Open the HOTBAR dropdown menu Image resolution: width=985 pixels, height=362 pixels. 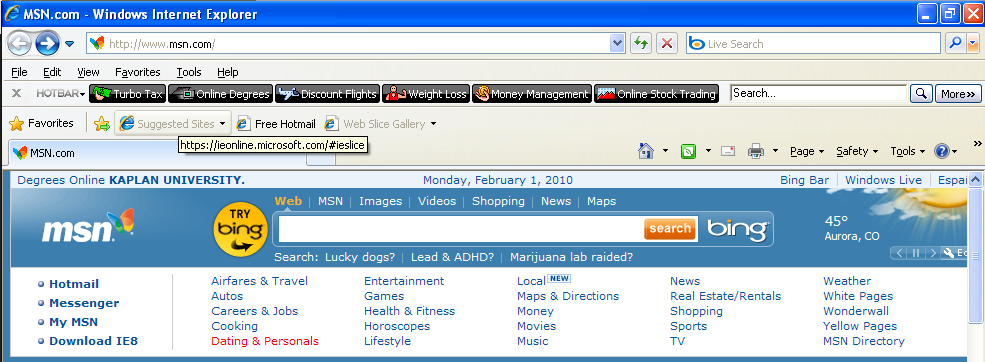[60, 94]
